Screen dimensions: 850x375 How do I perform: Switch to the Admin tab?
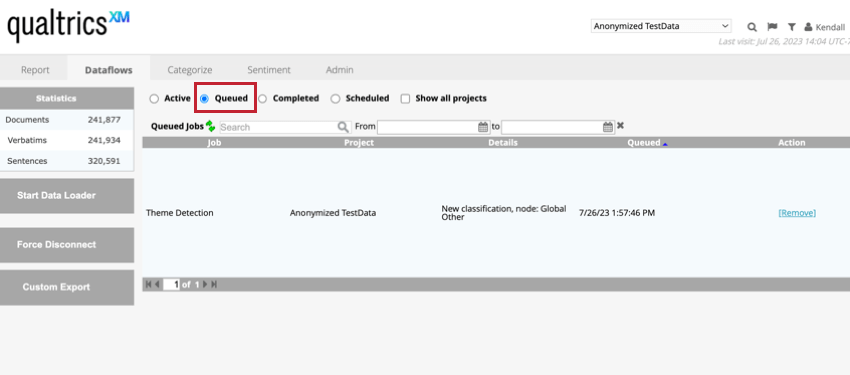[339, 70]
